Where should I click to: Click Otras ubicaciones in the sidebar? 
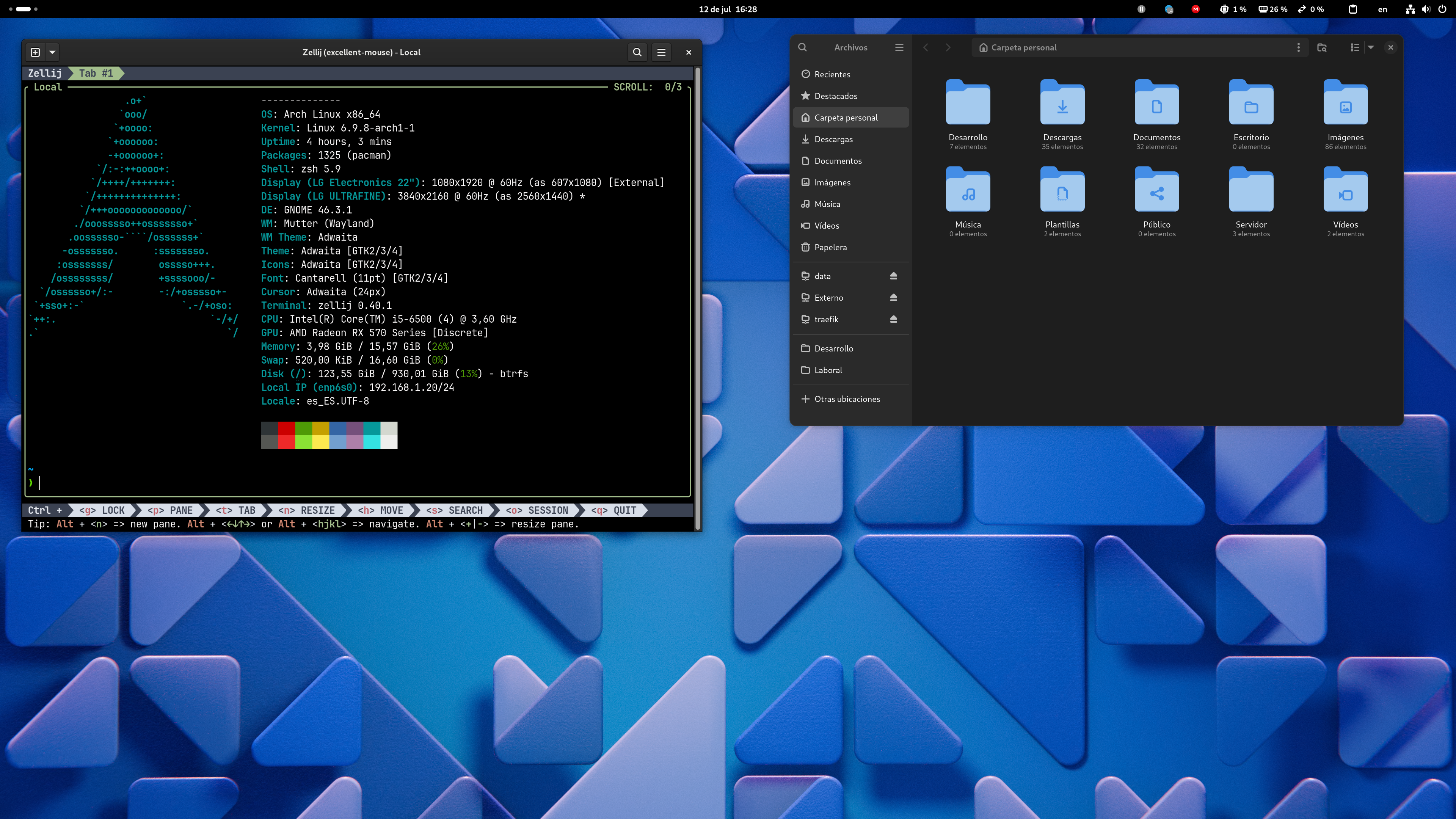(x=850, y=399)
